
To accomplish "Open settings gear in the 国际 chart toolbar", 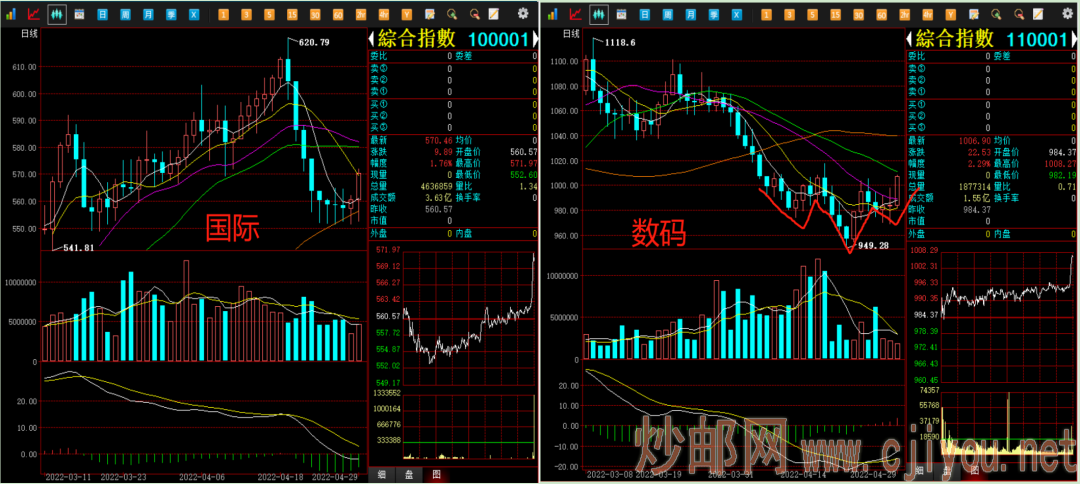I will point(523,14).
